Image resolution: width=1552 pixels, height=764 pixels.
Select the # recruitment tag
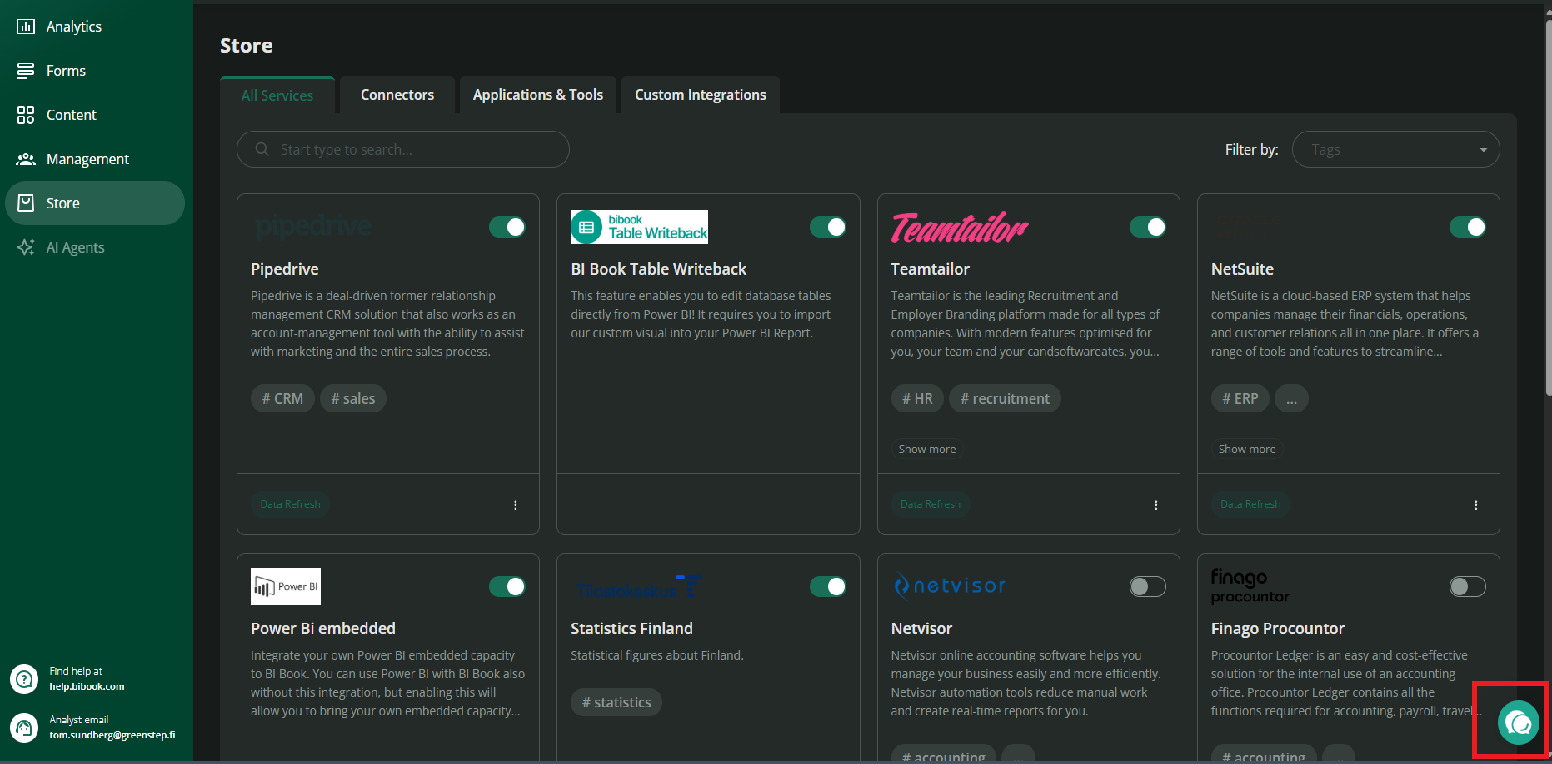[x=1005, y=398]
